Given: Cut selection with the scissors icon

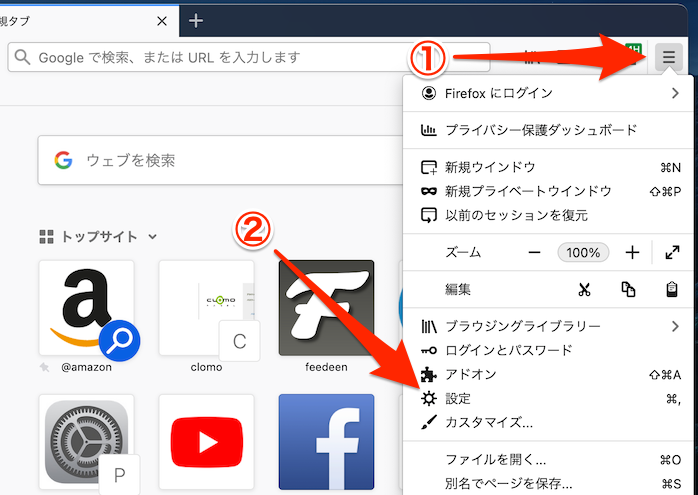Looking at the screenshot, I should click(584, 290).
